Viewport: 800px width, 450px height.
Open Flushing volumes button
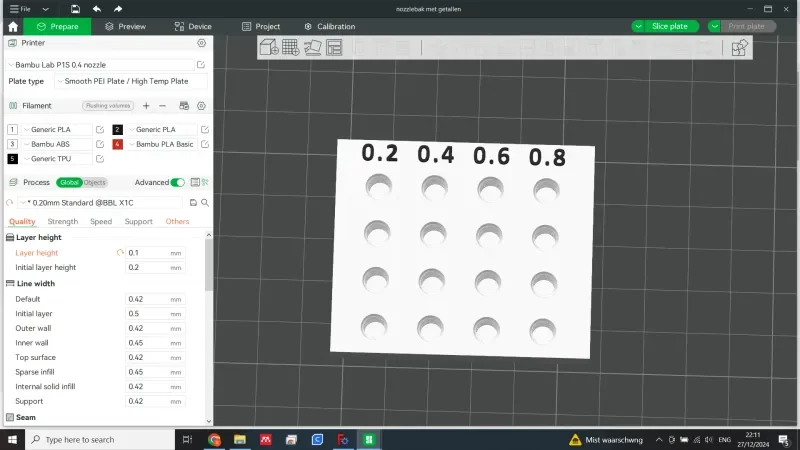(x=108, y=106)
